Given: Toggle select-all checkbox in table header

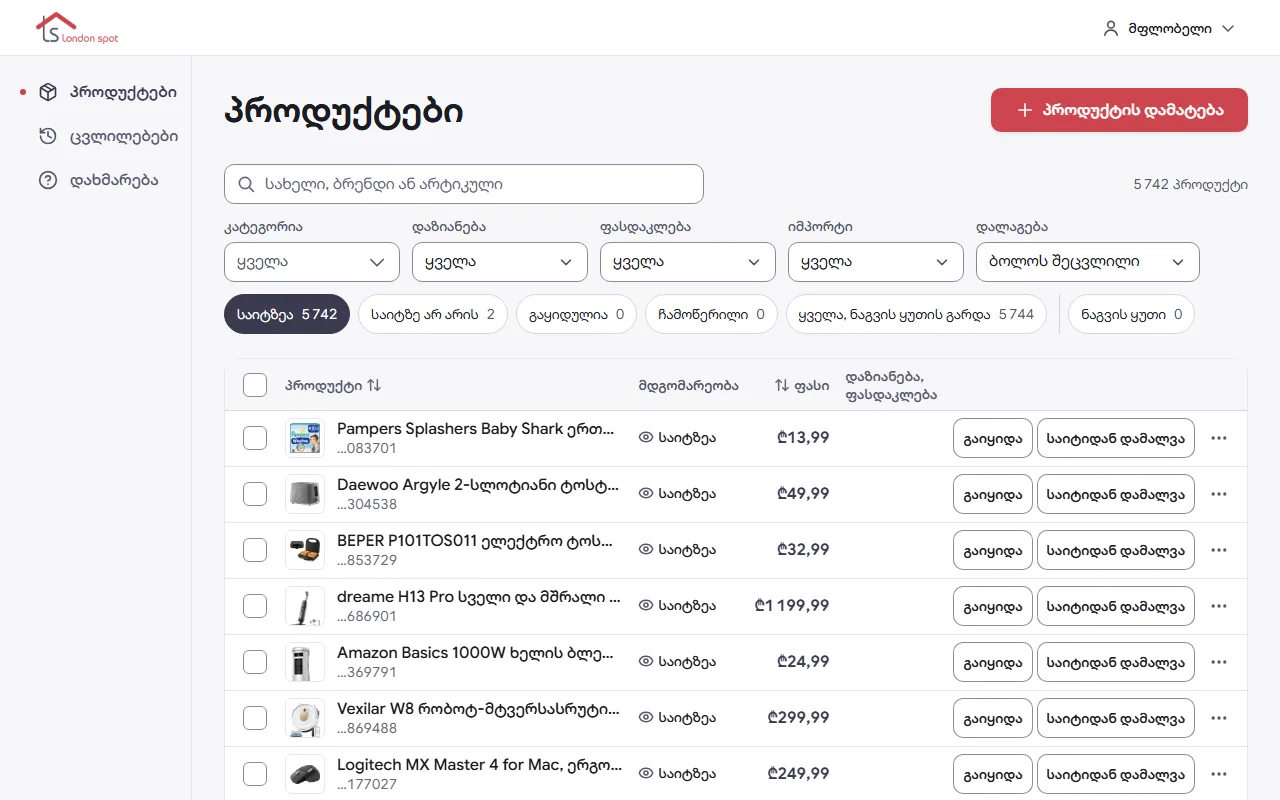Looking at the screenshot, I should click(255, 385).
